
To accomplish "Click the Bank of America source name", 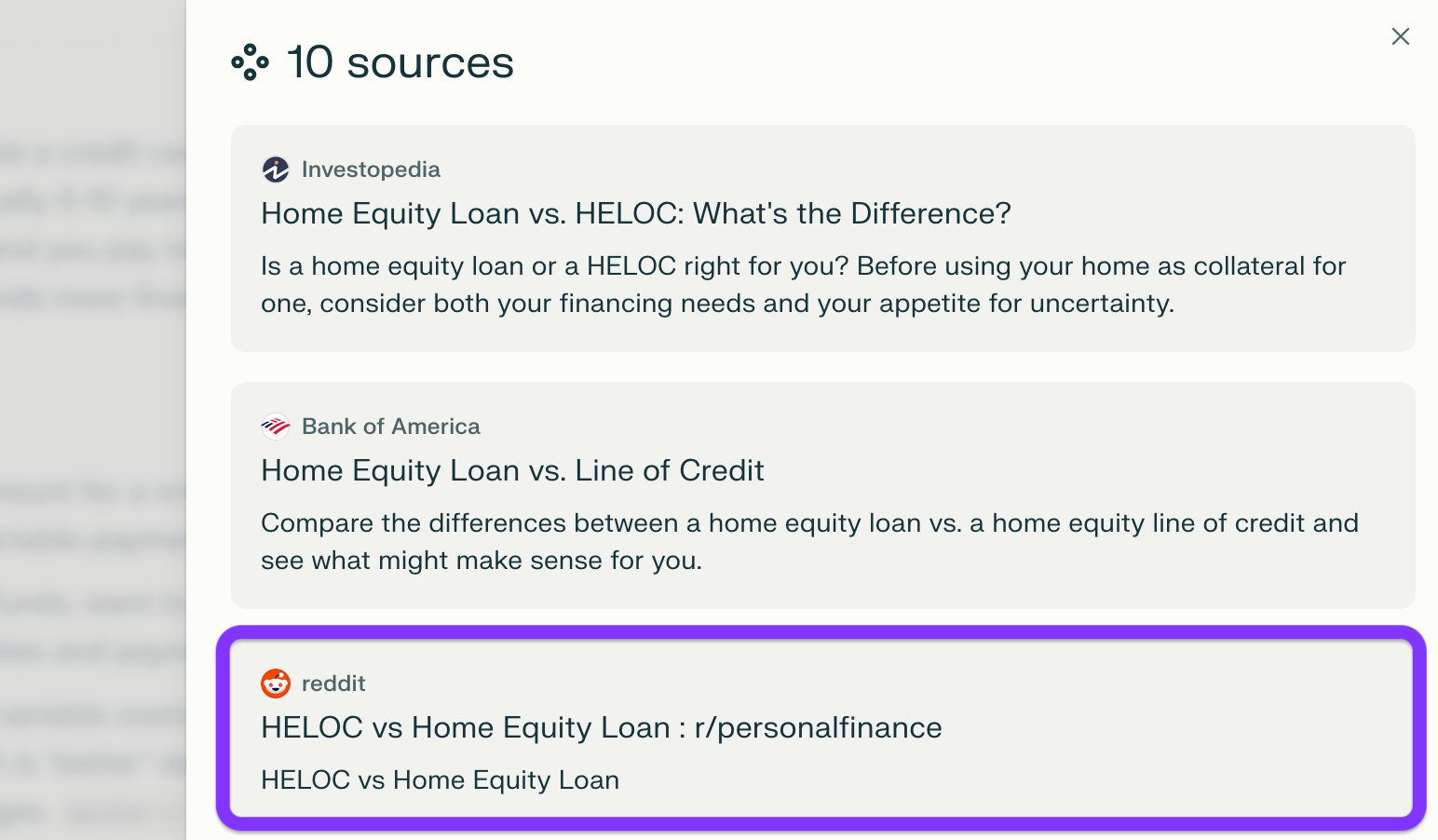I will point(391,427).
